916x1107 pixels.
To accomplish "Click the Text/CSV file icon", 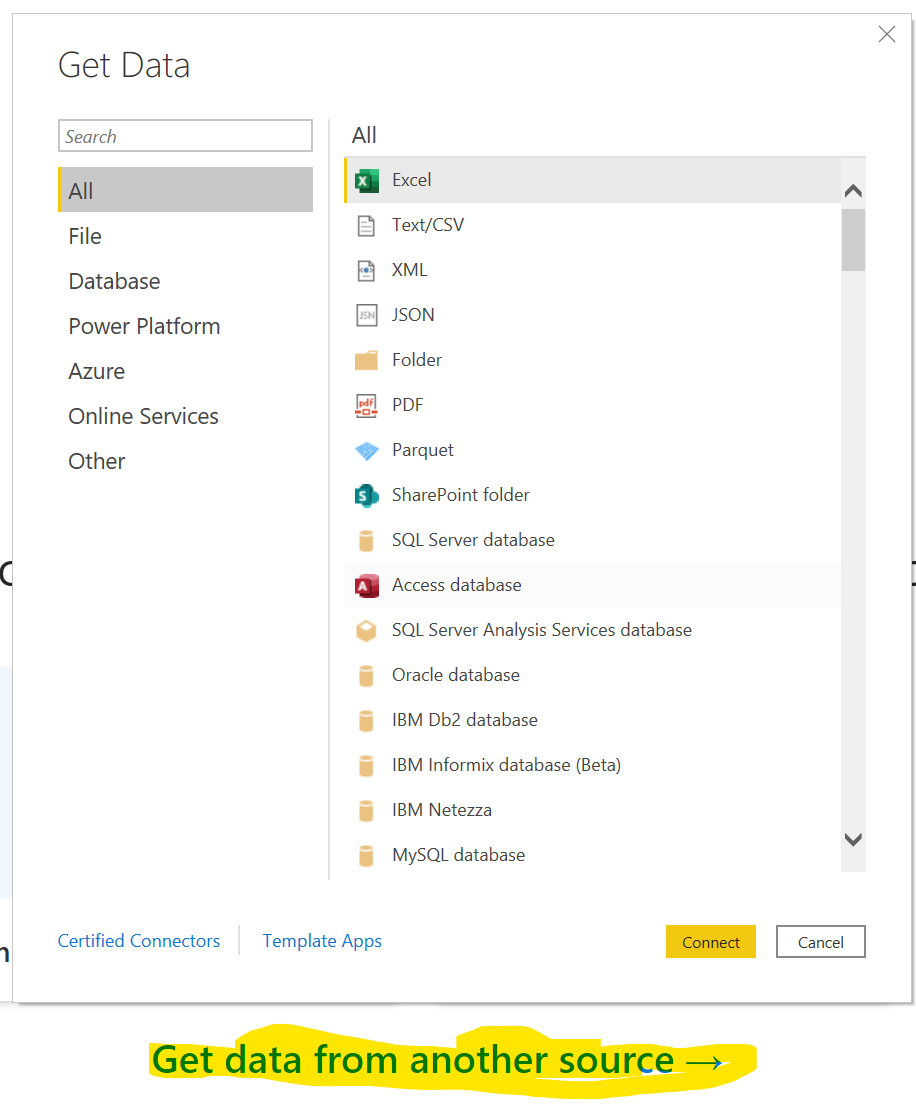I will 367,226.
